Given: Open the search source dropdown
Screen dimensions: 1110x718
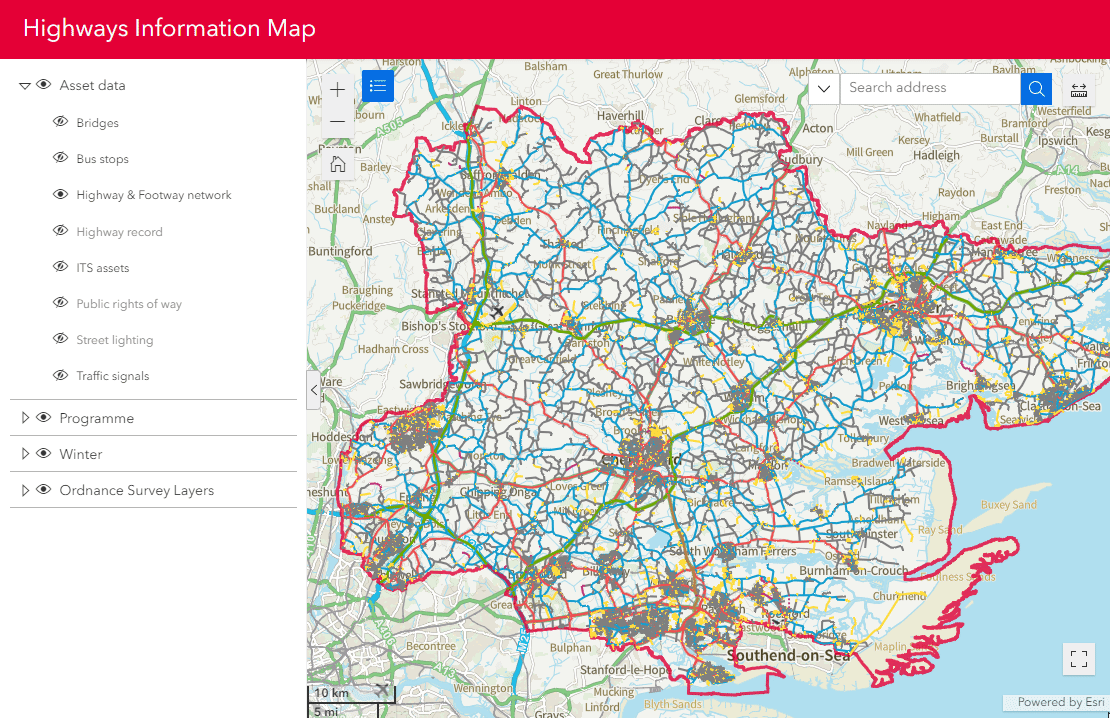Looking at the screenshot, I should coord(824,88).
